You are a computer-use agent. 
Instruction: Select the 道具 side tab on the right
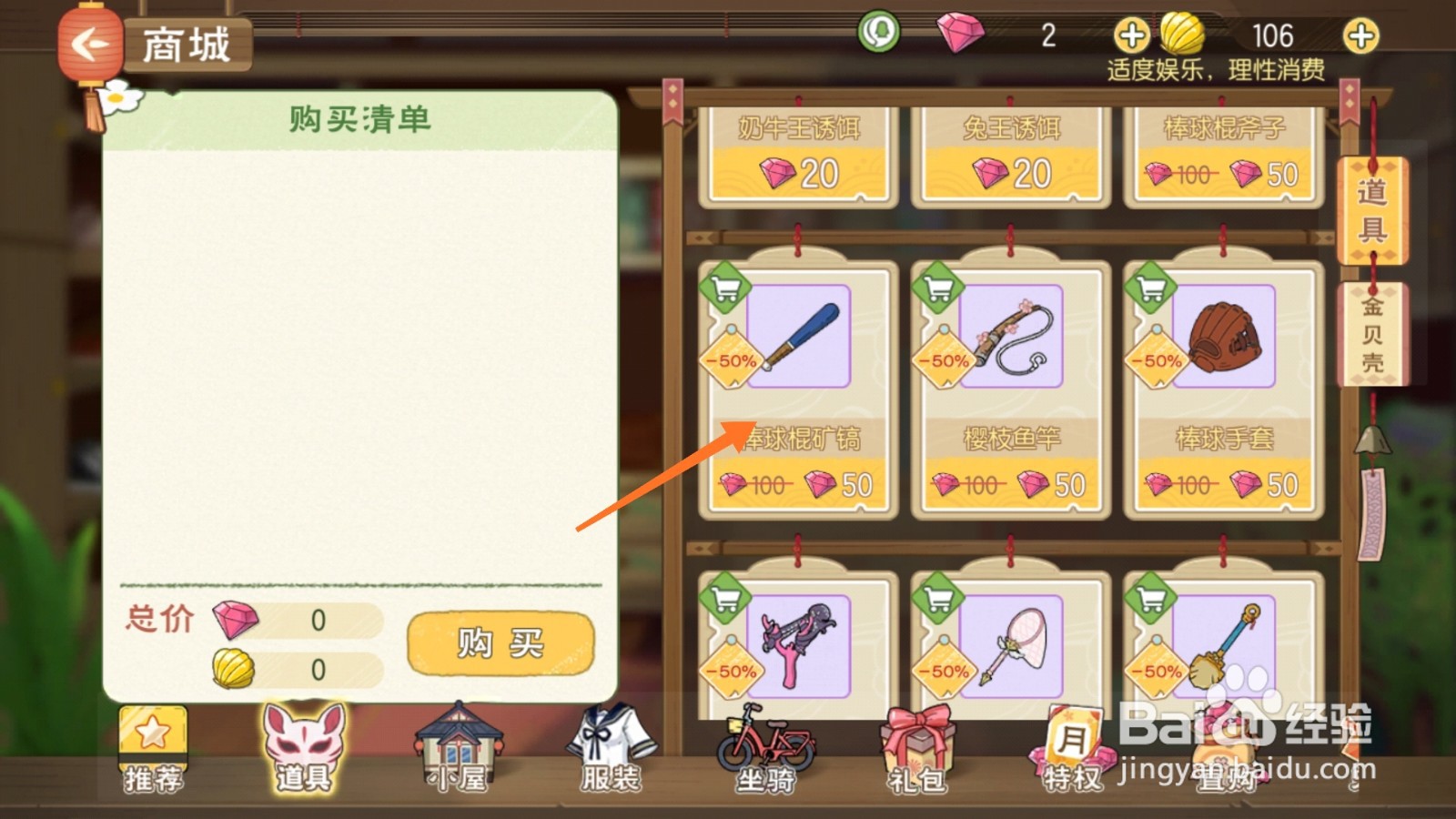click(1372, 211)
